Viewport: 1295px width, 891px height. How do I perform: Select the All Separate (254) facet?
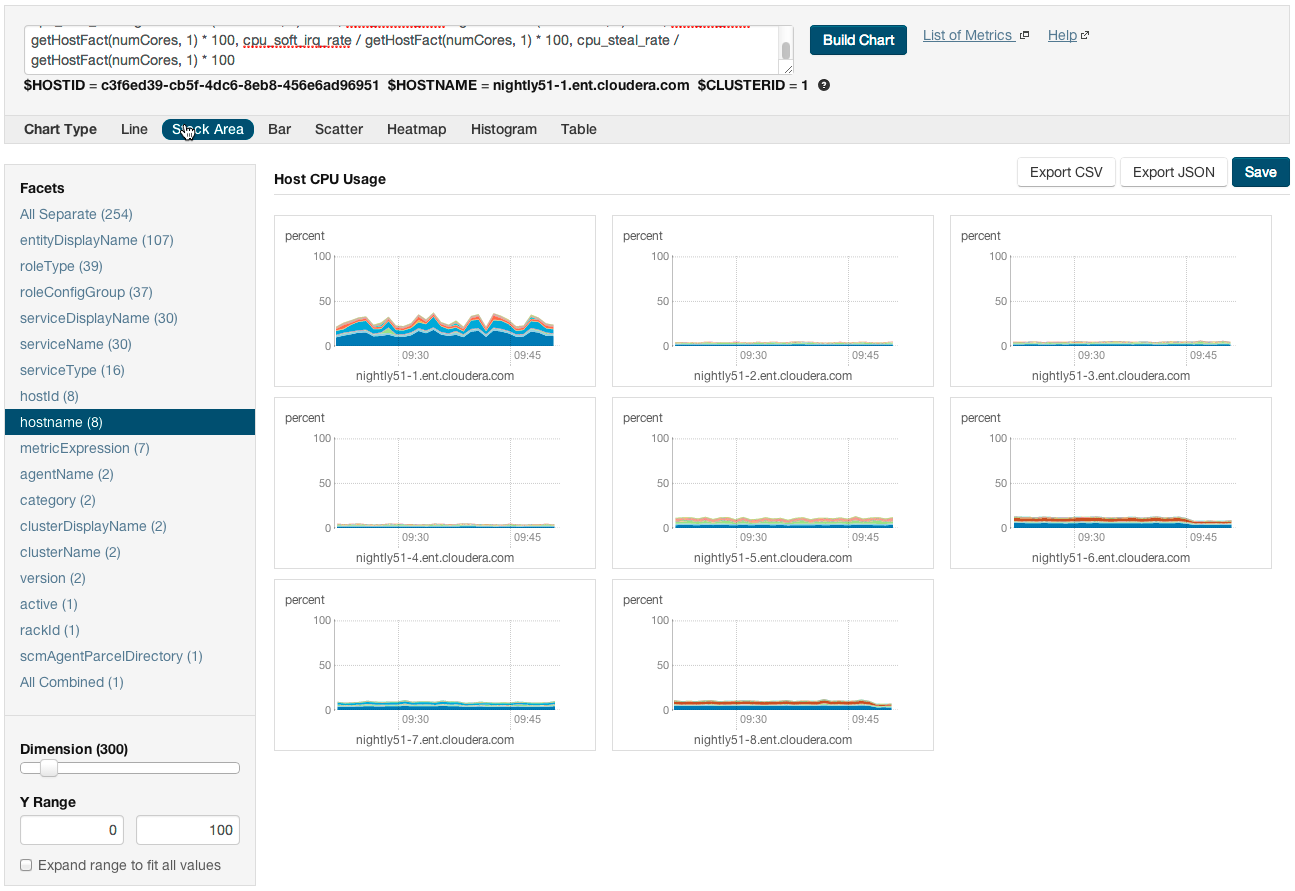[76, 214]
